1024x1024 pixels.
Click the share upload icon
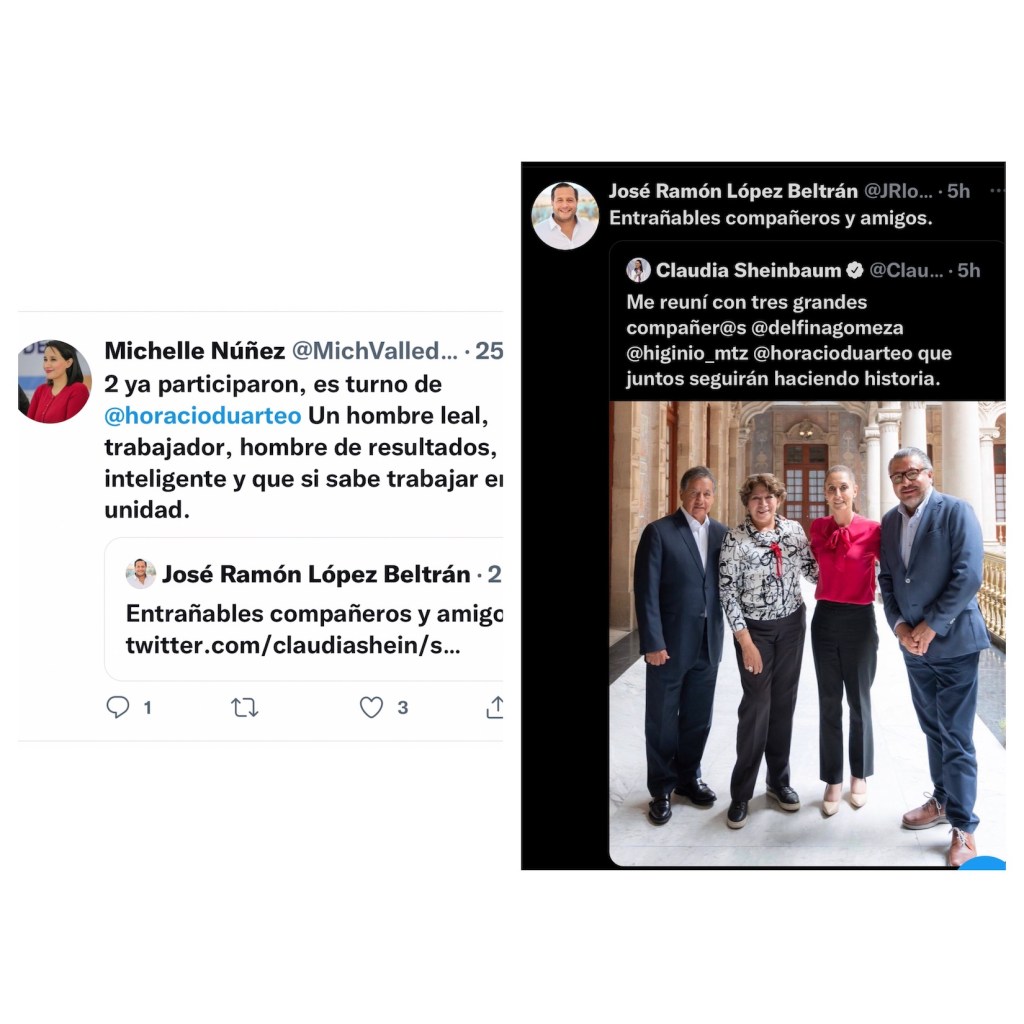click(495, 707)
